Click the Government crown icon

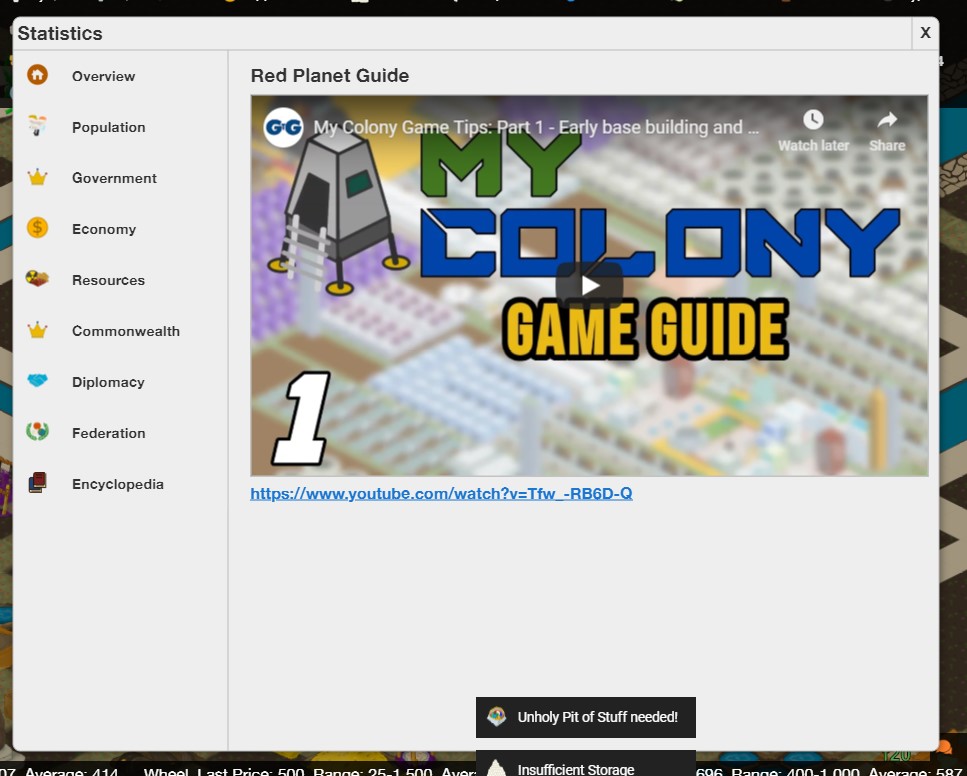point(37,178)
